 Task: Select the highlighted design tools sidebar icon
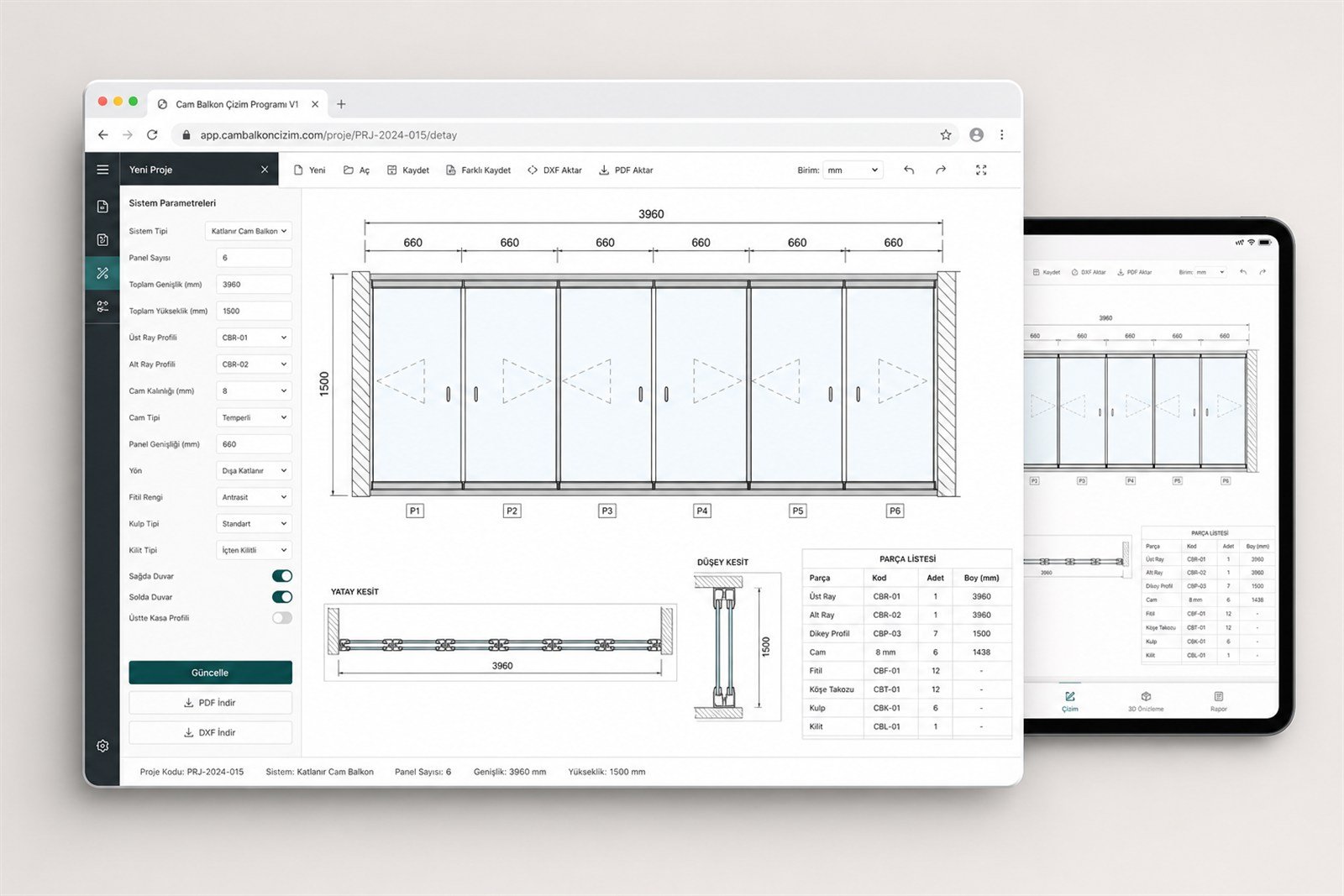102,273
